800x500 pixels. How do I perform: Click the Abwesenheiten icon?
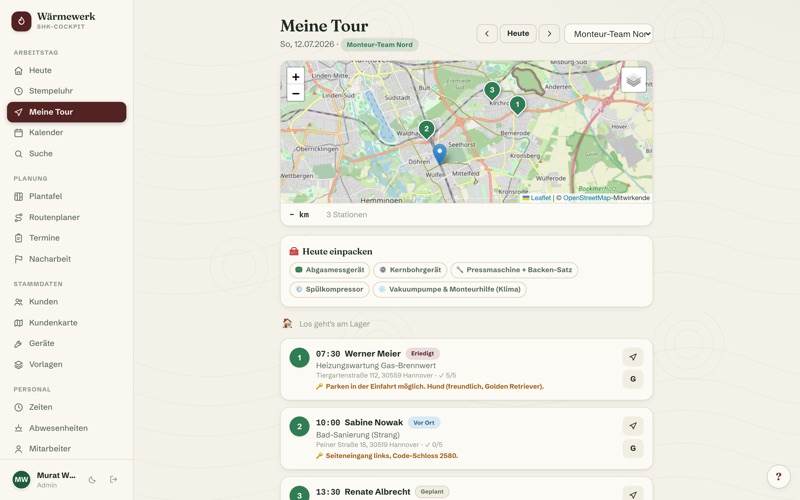18,428
